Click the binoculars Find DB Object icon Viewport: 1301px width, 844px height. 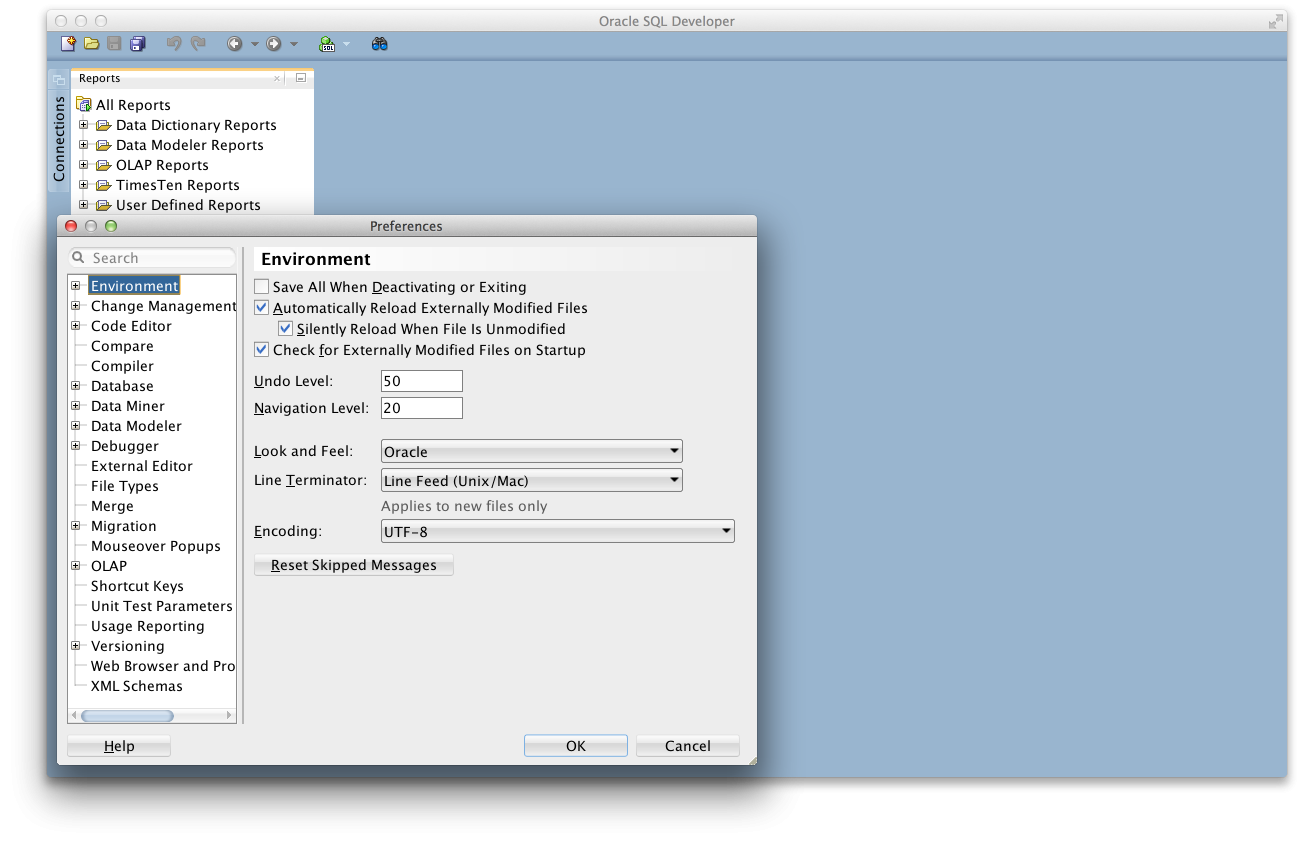tap(379, 44)
